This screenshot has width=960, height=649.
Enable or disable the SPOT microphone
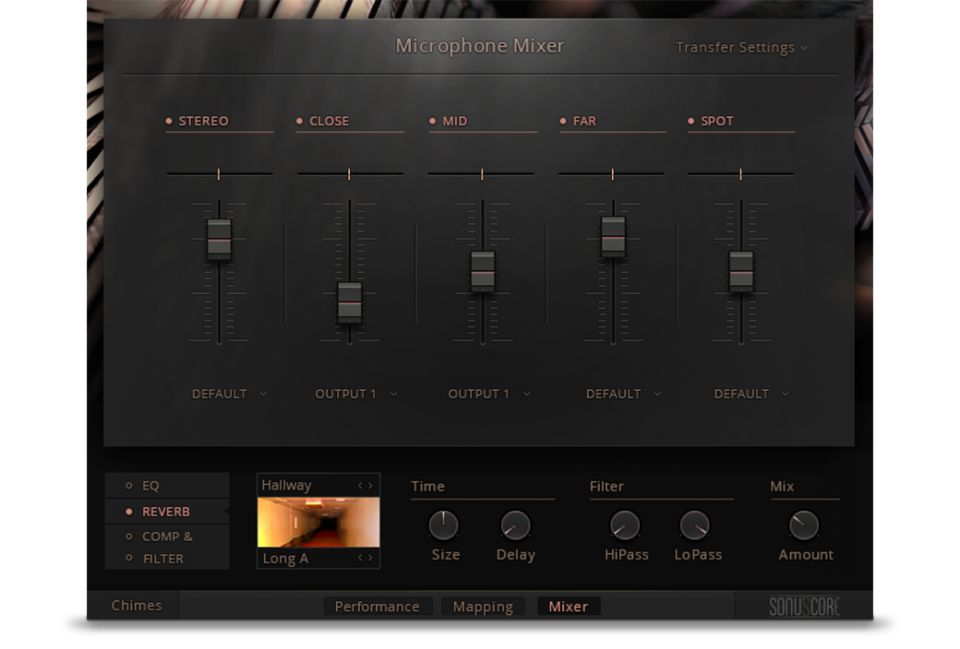691,121
